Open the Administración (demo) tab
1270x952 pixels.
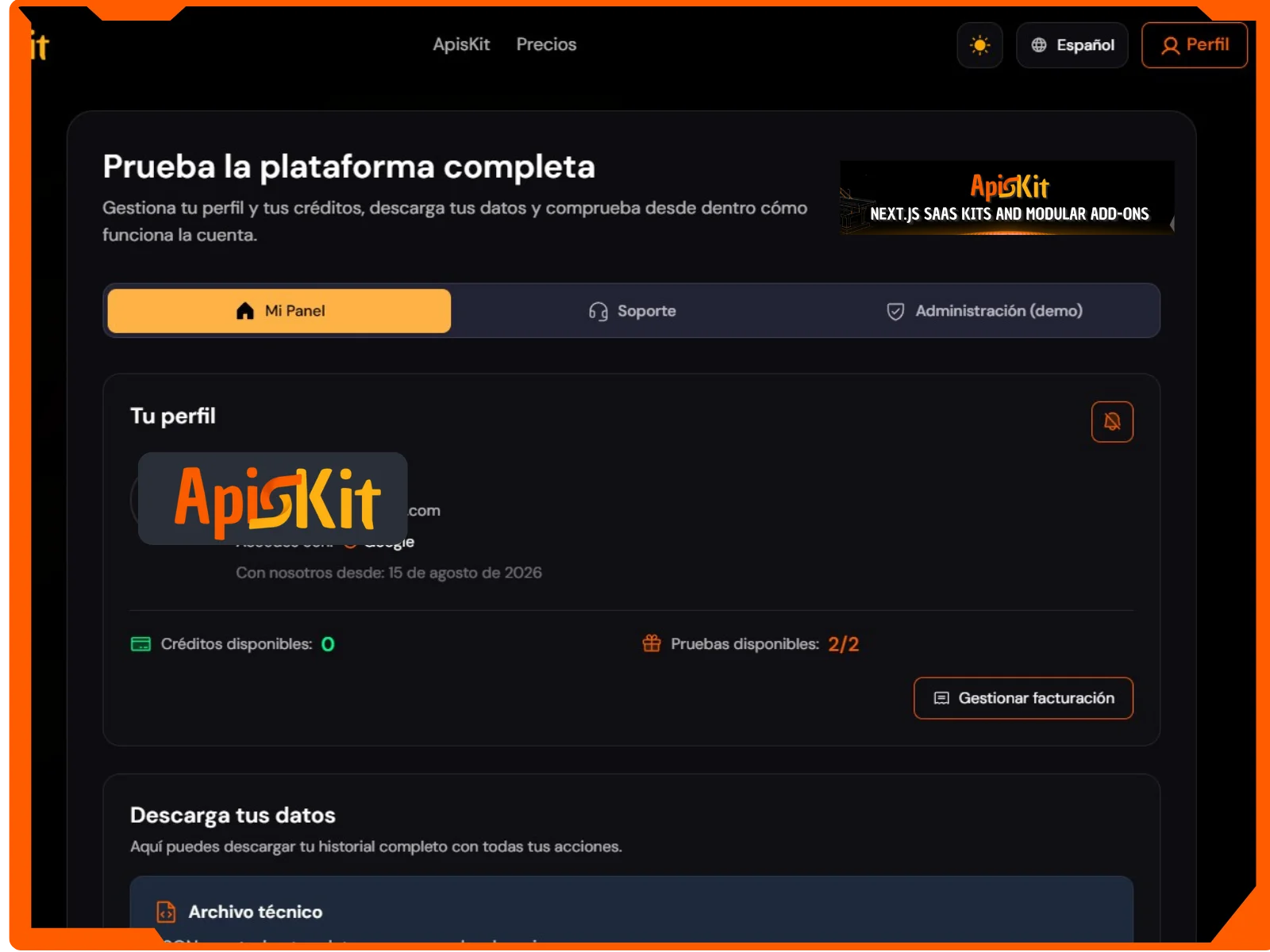[x=984, y=311]
